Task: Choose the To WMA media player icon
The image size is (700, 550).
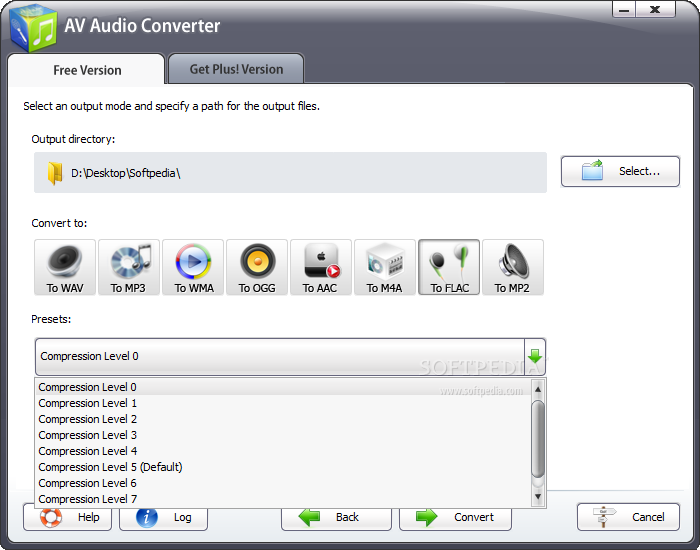Action: pos(193,267)
